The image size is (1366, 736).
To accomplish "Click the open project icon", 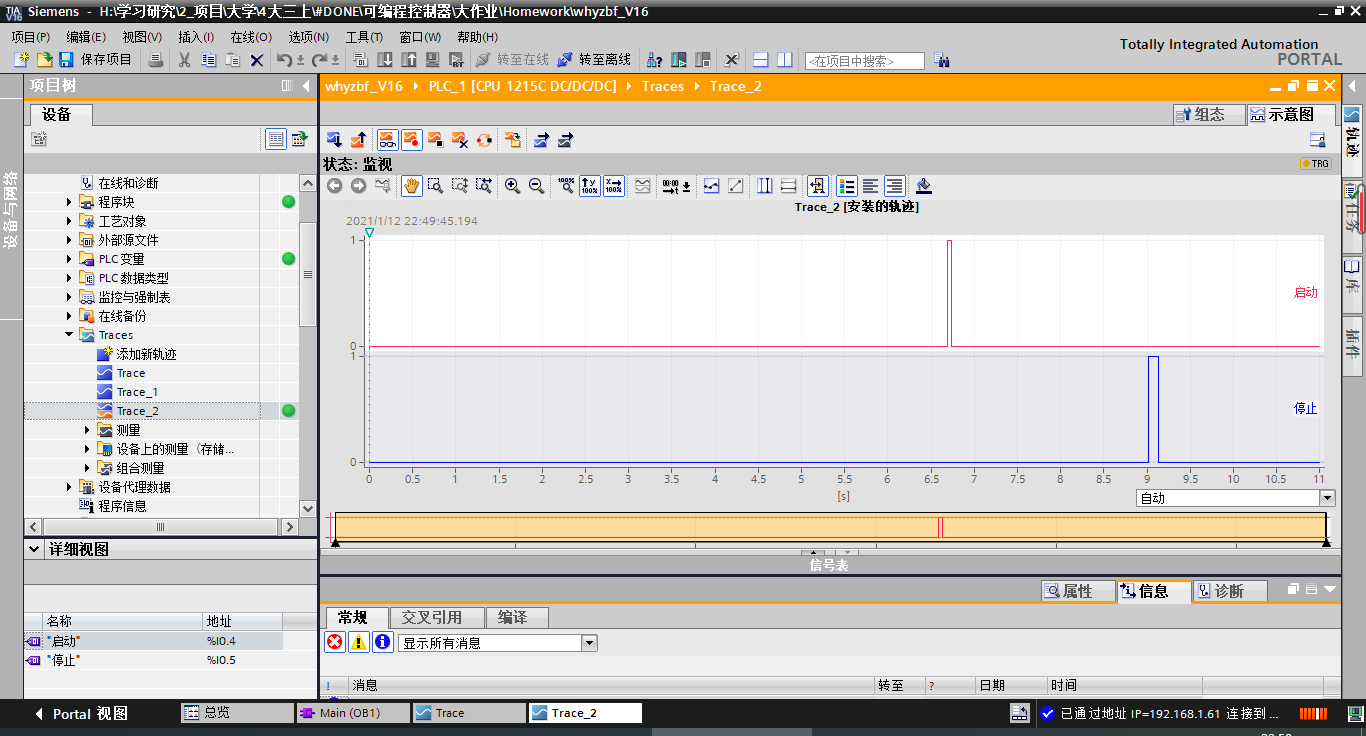I will point(43,60).
